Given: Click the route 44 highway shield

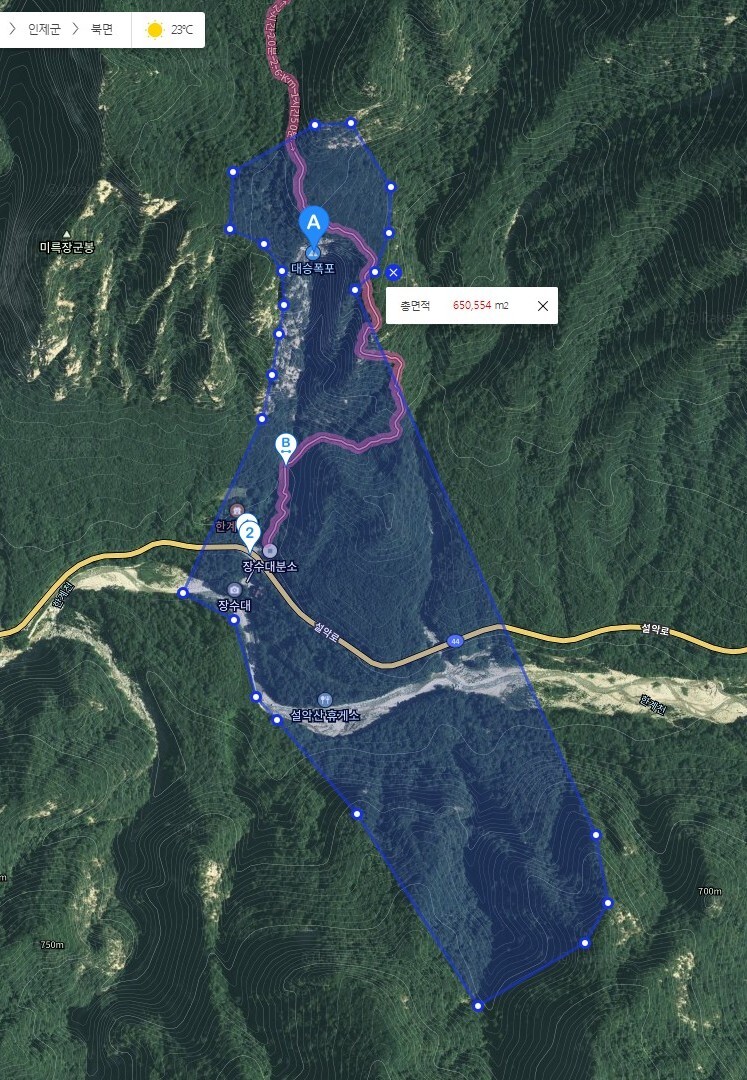Looking at the screenshot, I should point(454,641).
